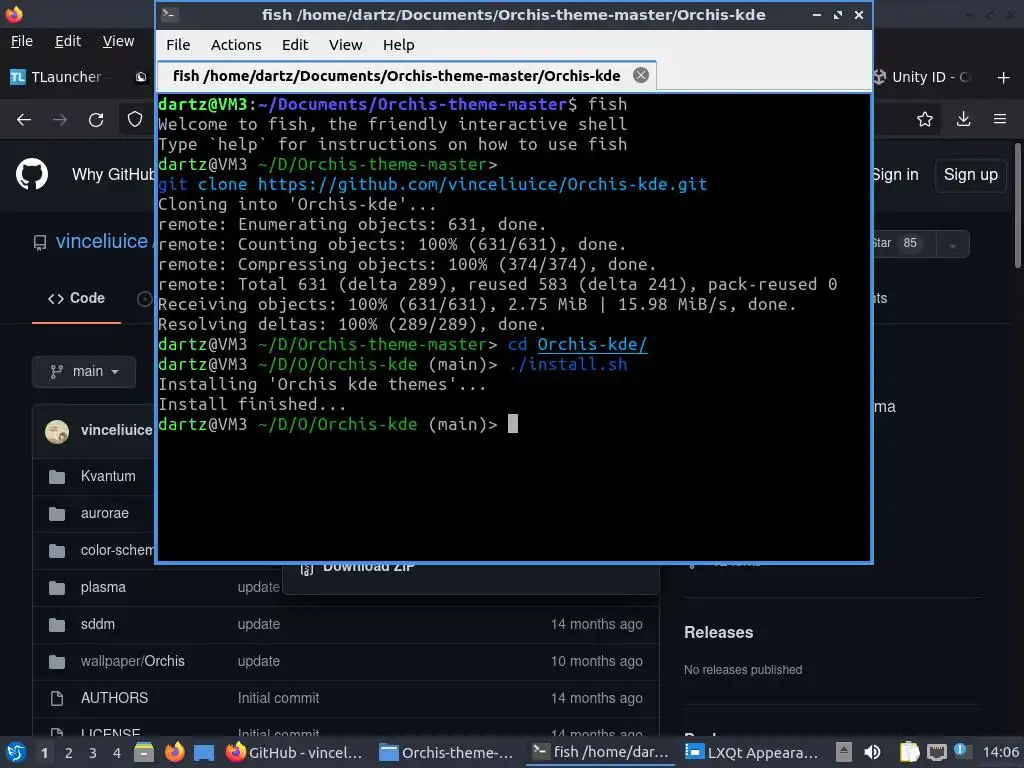This screenshot has width=1024, height=768.
Task: Open the Star button dropdown arrow
Action: pyautogui.click(x=953, y=244)
